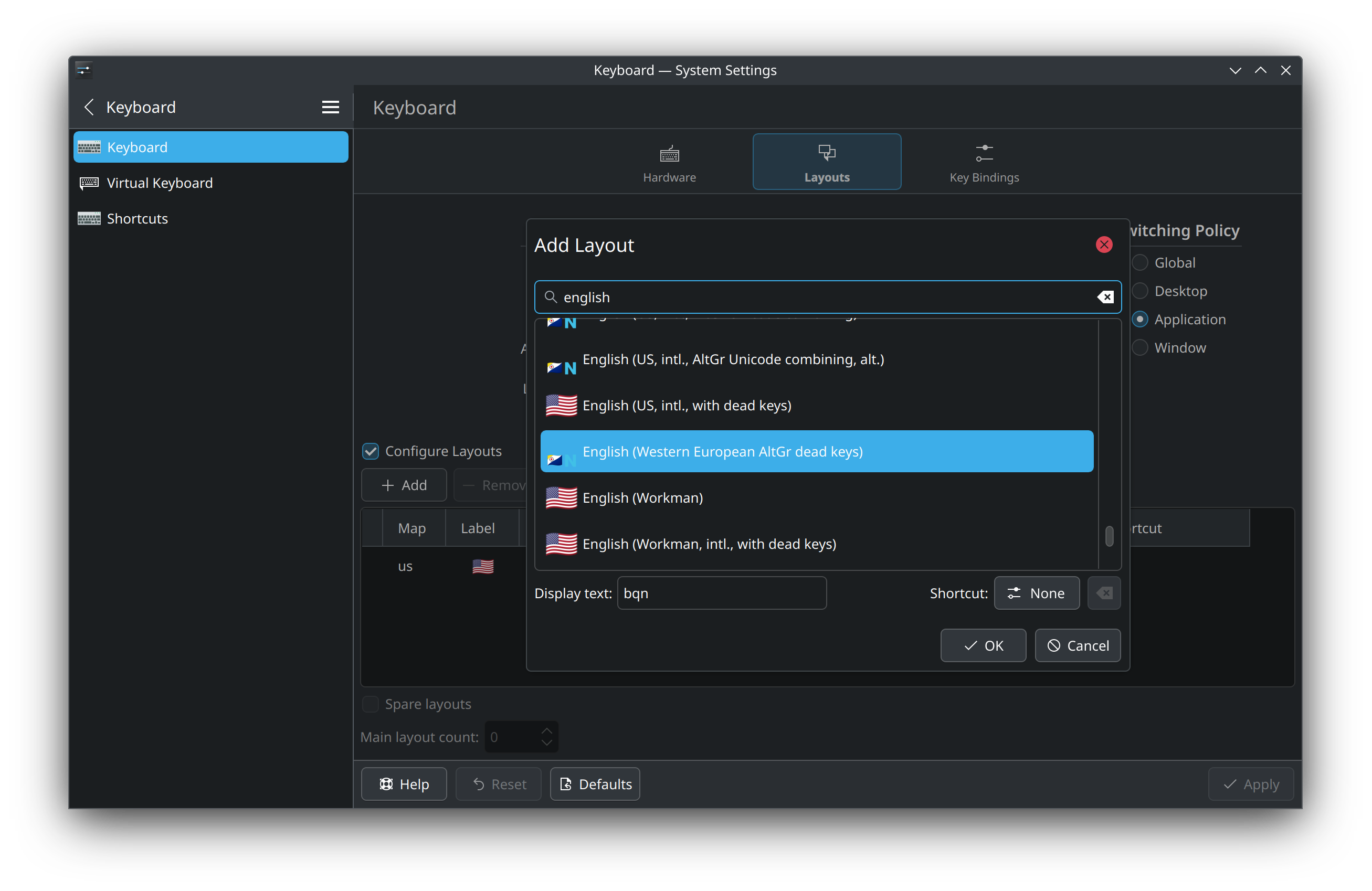Set shortcut using the None button
This screenshot has height=891, width=1372.
[x=1037, y=593]
